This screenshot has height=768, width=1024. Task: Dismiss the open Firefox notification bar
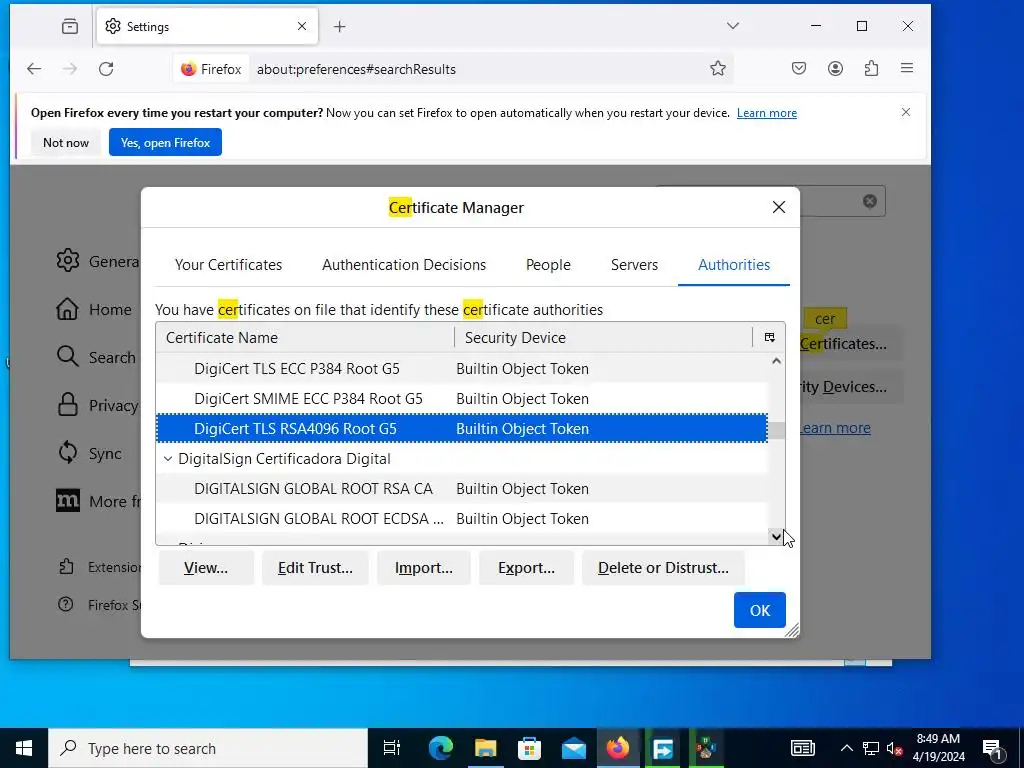click(906, 112)
